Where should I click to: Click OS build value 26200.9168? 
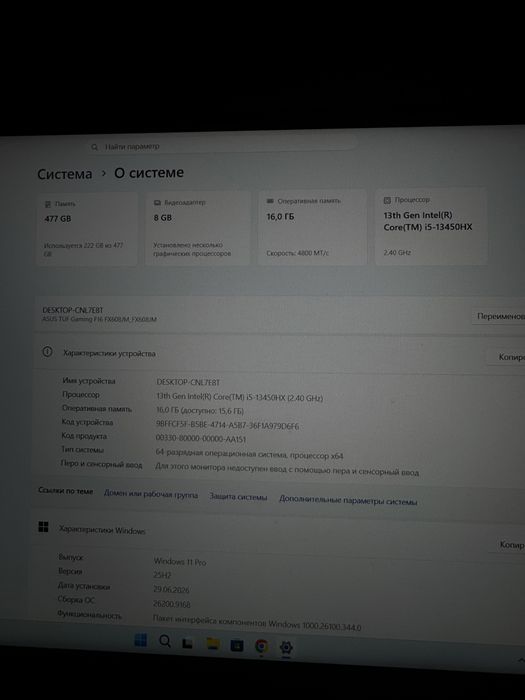[x=171, y=604]
